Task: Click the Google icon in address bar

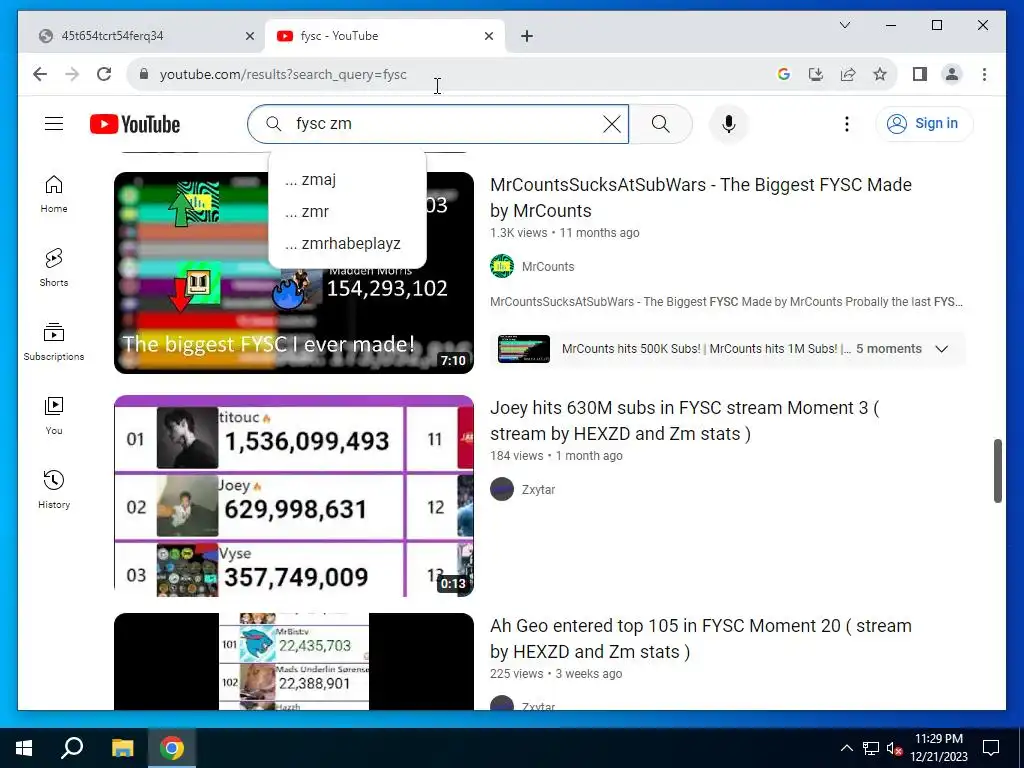Action: pos(784,74)
